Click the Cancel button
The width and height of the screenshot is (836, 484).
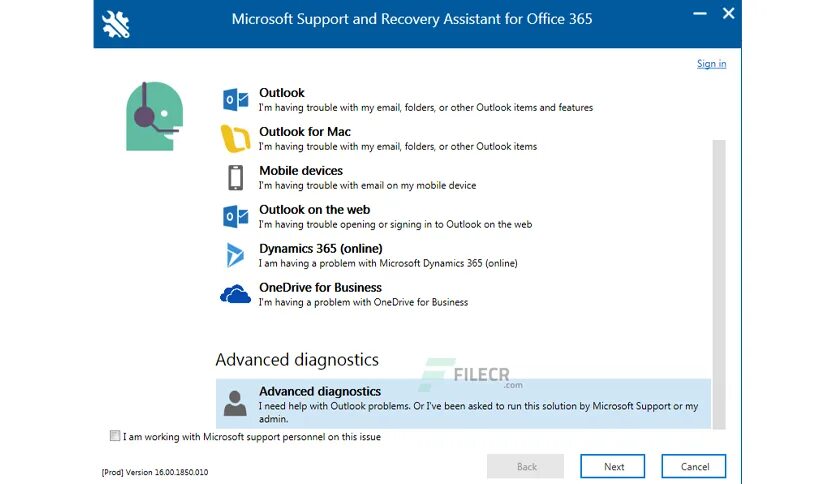[x=694, y=466]
